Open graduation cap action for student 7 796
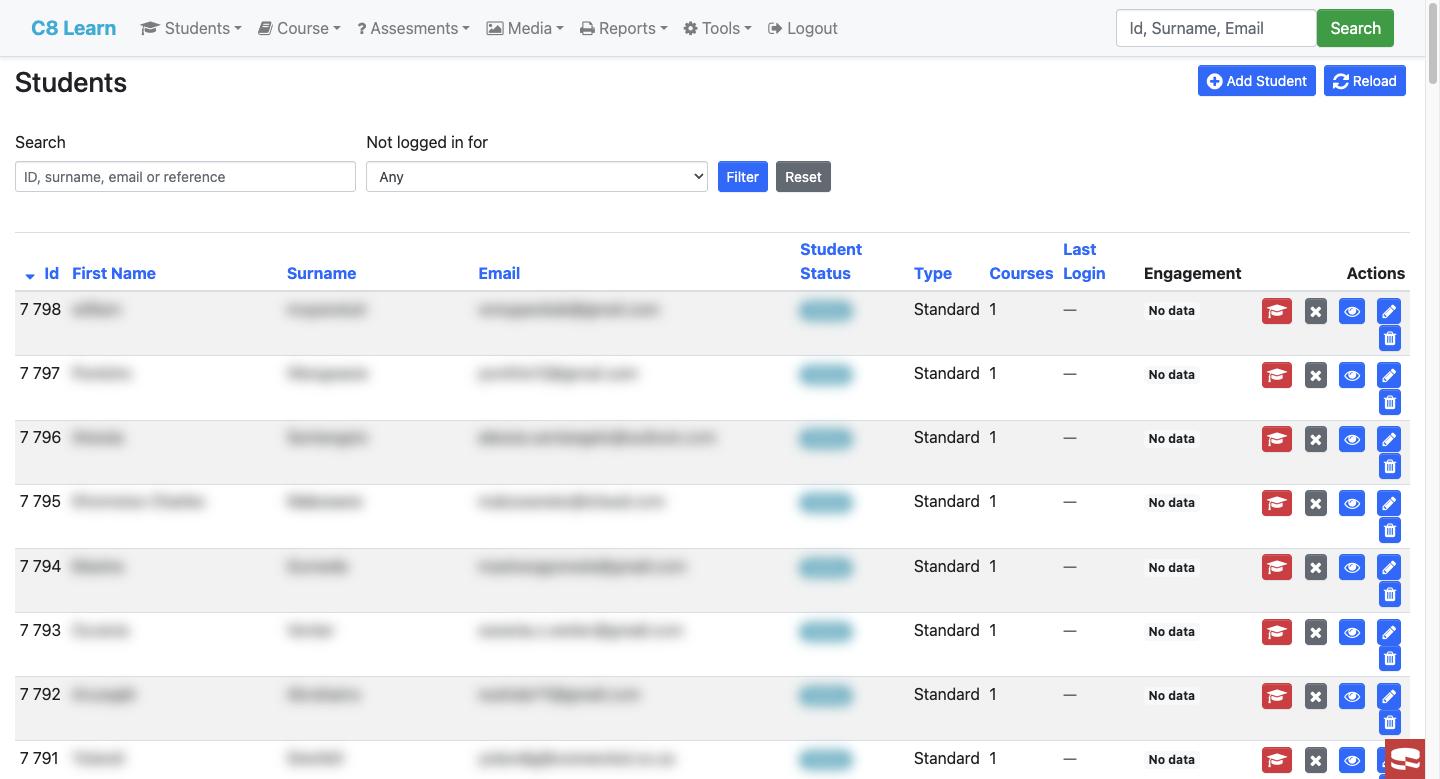The height and width of the screenshot is (779, 1440). click(x=1277, y=439)
